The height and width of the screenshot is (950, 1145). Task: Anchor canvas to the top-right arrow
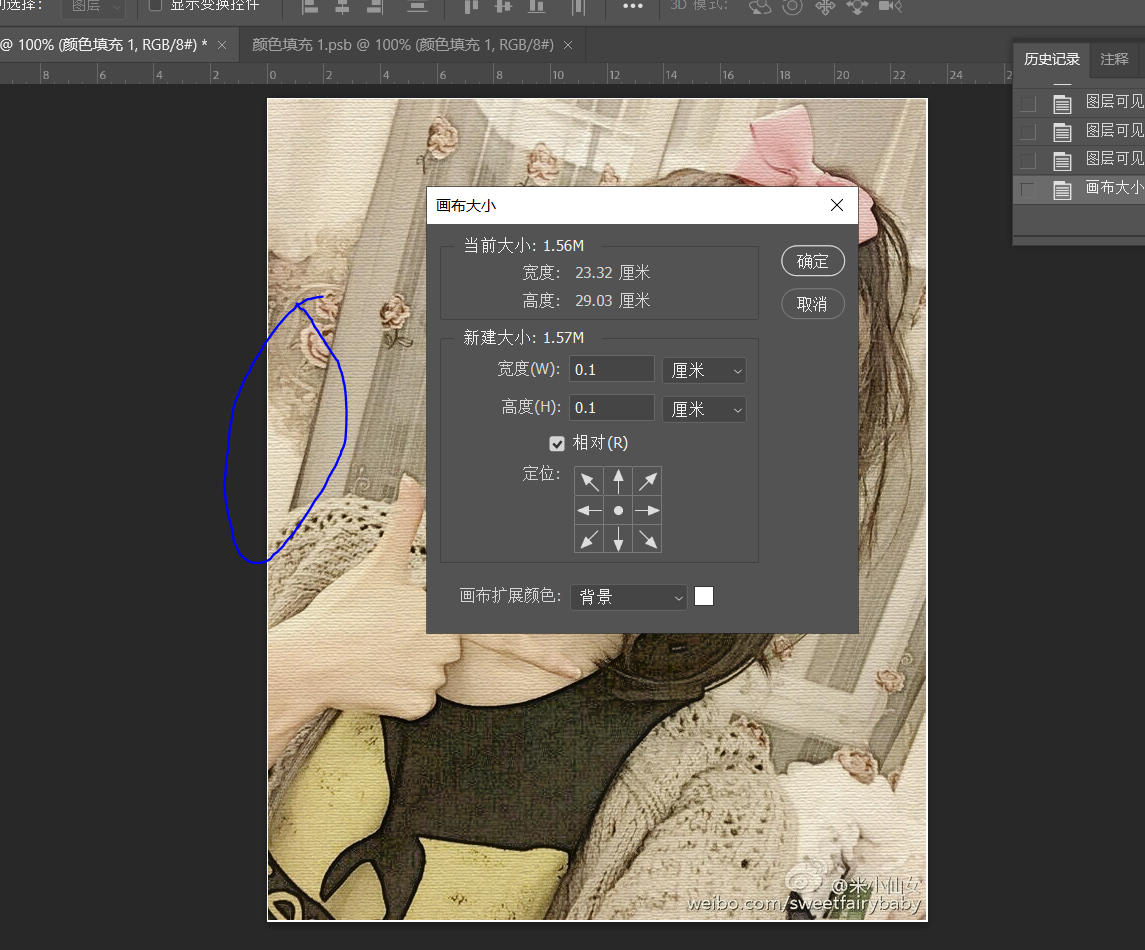[x=647, y=481]
